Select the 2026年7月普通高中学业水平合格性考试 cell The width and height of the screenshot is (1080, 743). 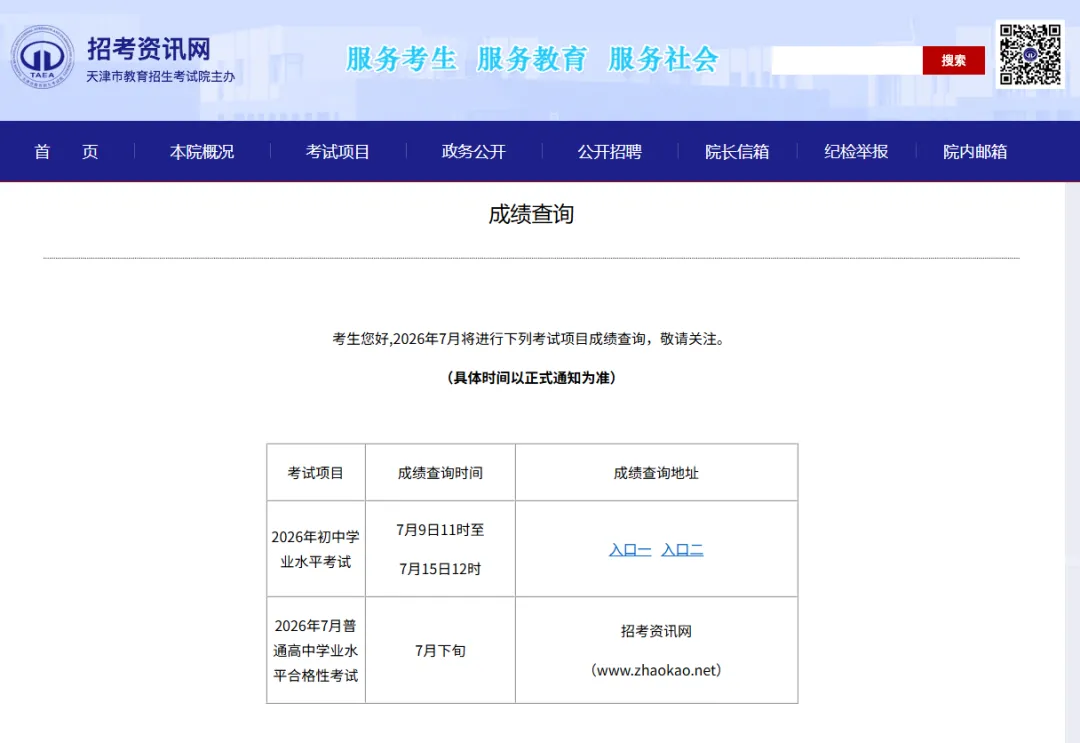tap(315, 650)
